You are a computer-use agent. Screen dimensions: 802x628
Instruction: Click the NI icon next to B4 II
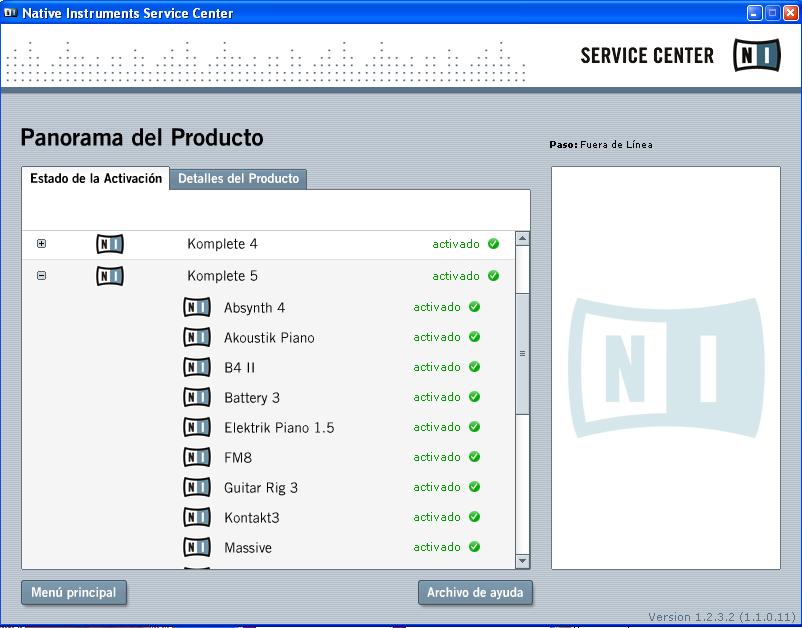197,367
